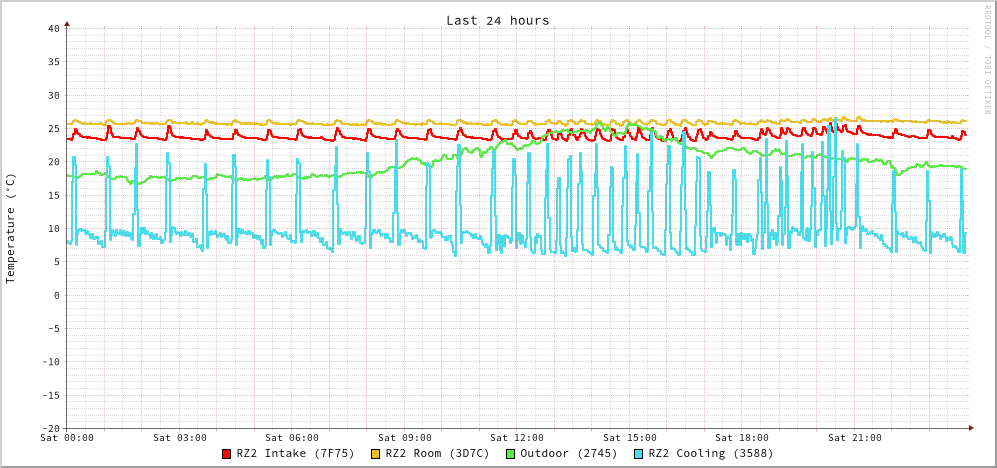
Task: Select the "RZ2 Cooling (3588)" legend label
Action: (711, 454)
